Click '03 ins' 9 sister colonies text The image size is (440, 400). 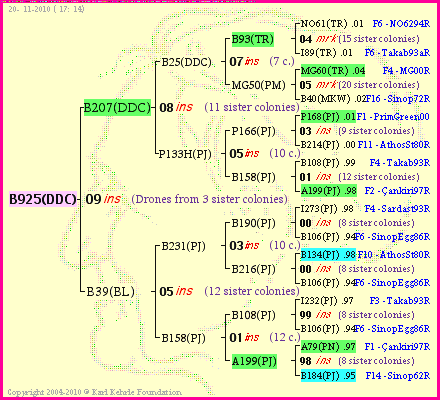pos(357,131)
